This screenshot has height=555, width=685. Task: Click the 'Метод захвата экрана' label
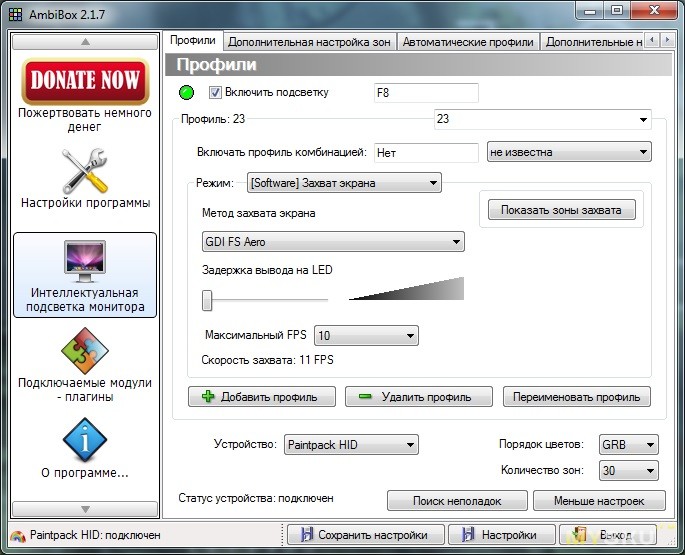tap(259, 213)
